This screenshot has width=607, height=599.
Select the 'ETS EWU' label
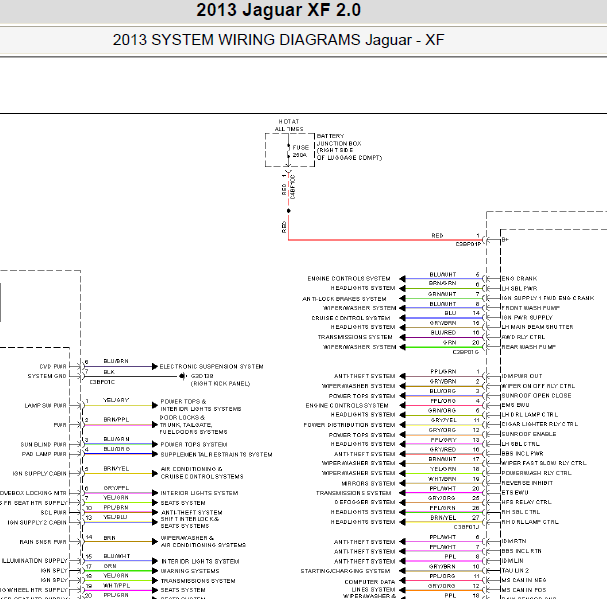click(515, 493)
